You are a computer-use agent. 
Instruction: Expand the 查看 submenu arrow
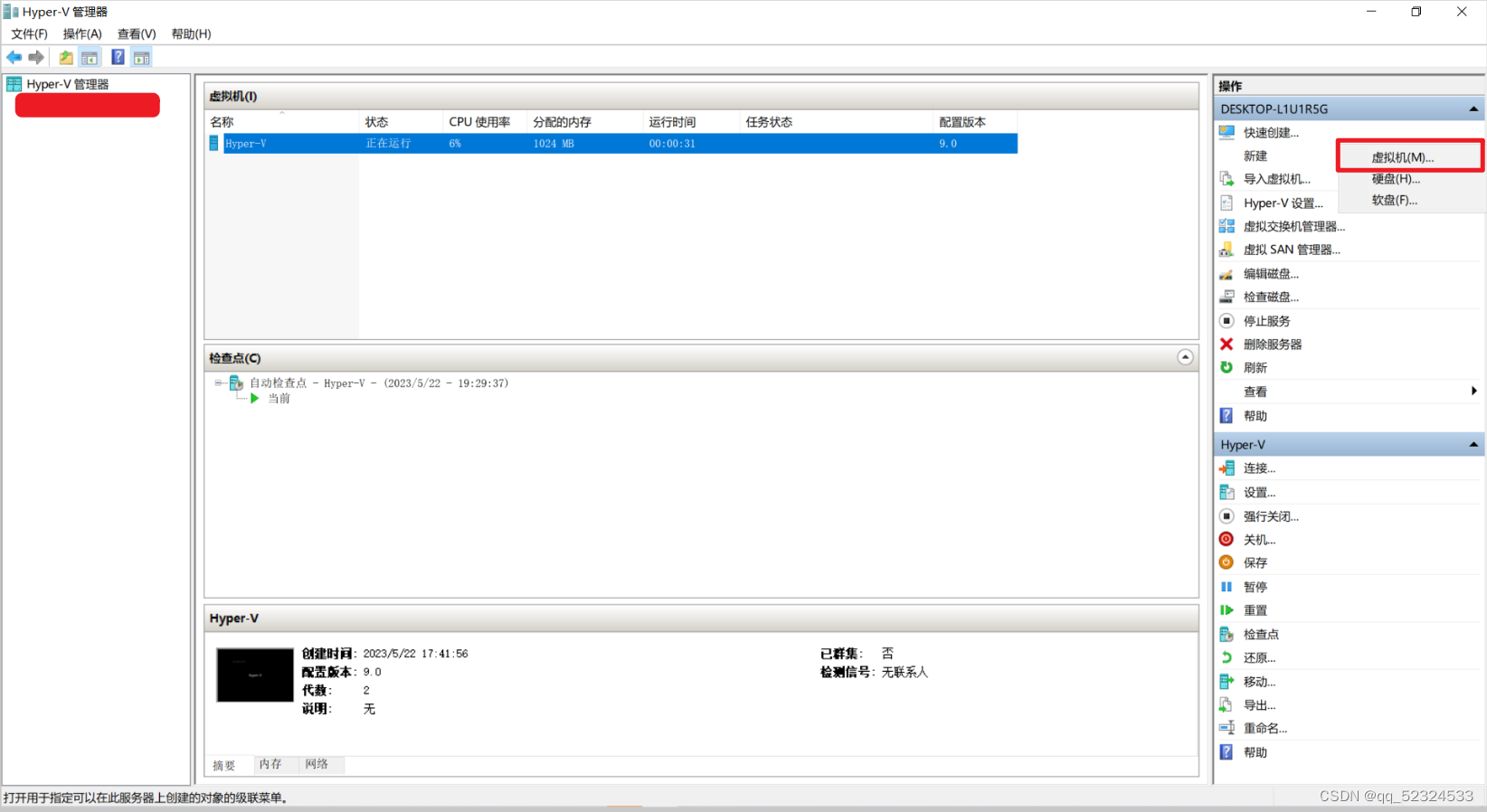(x=1474, y=391)
